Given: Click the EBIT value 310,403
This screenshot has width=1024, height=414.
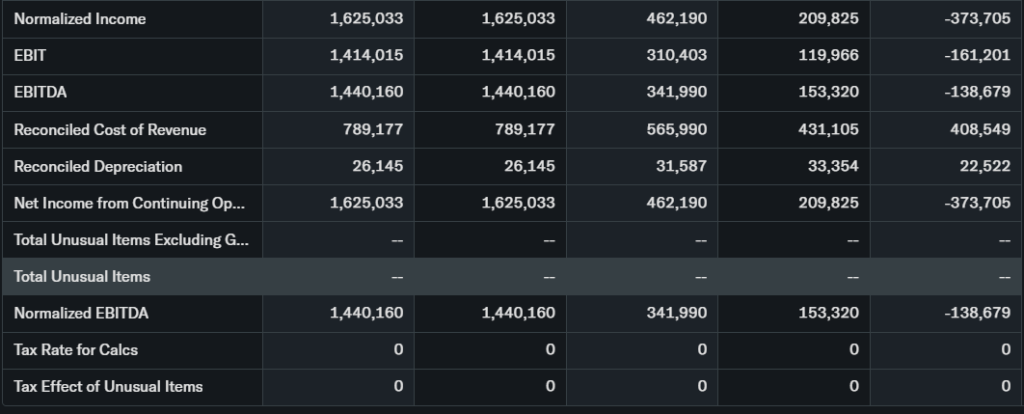Looking at the screenshot, I should click(x=679, y=56).
